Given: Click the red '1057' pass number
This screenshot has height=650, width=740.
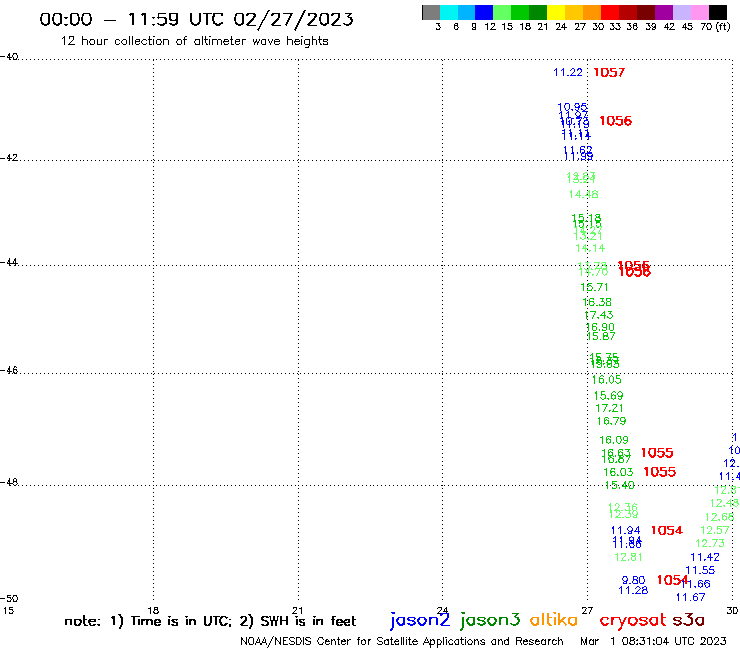Looking at the screenshot, I should [x=609, y=72].
